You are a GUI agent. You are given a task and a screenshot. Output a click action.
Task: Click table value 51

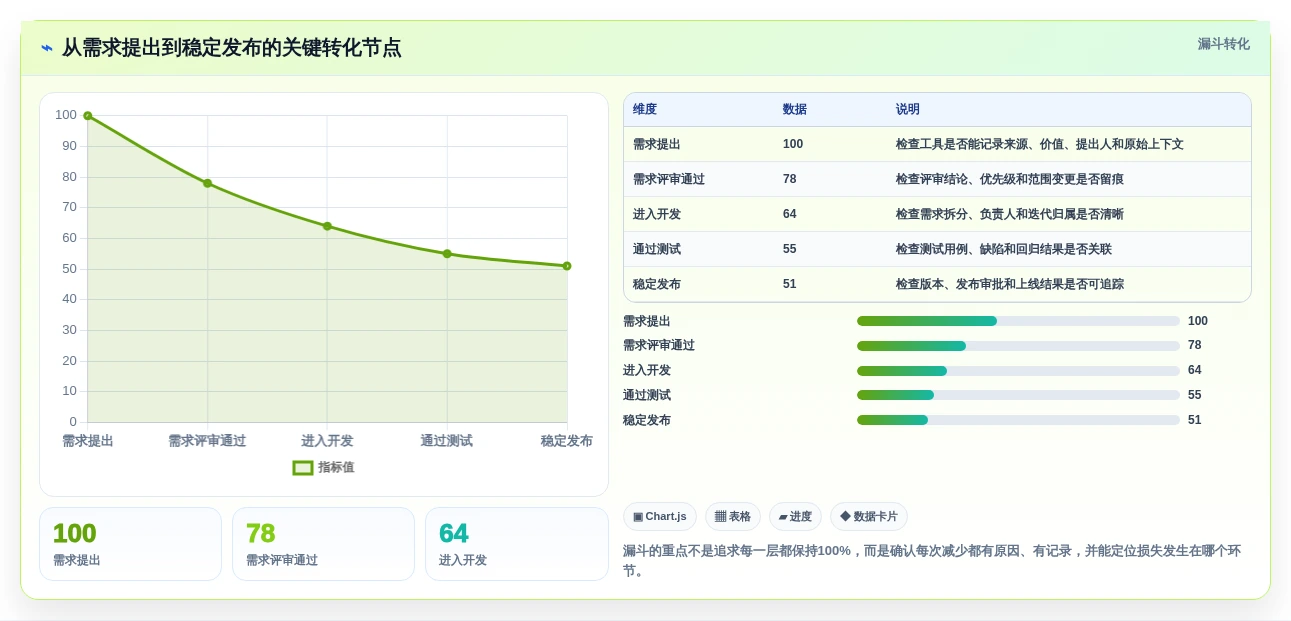click(x=790, y=284)
